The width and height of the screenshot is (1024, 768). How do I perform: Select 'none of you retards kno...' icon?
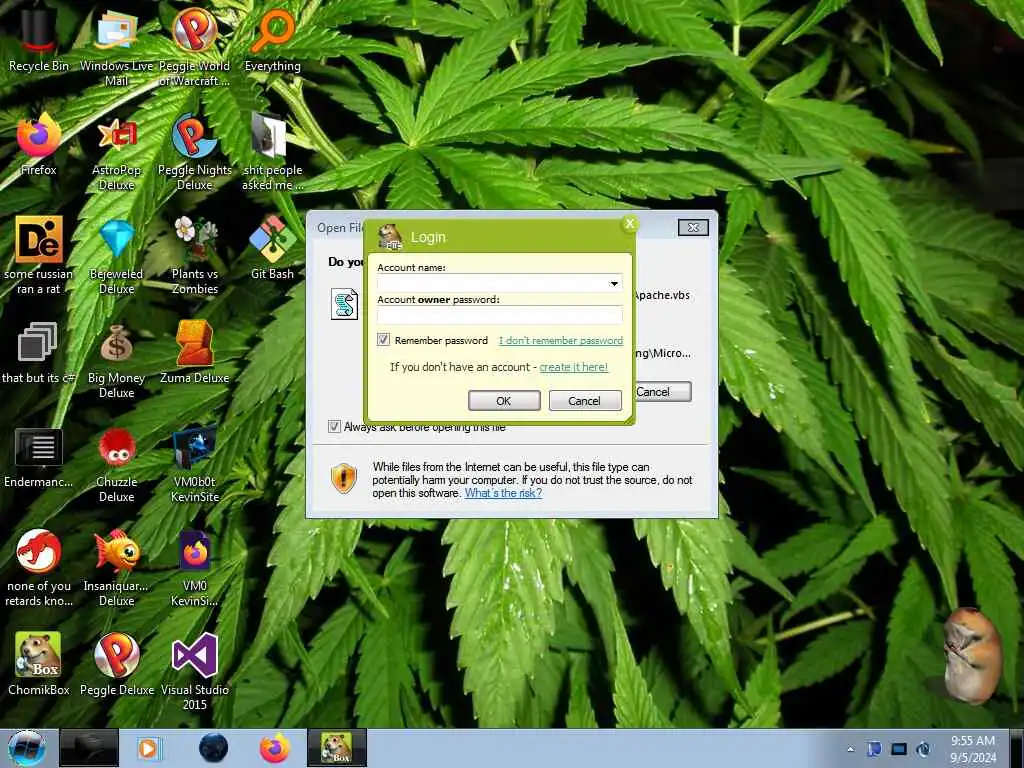click(39, 567)
